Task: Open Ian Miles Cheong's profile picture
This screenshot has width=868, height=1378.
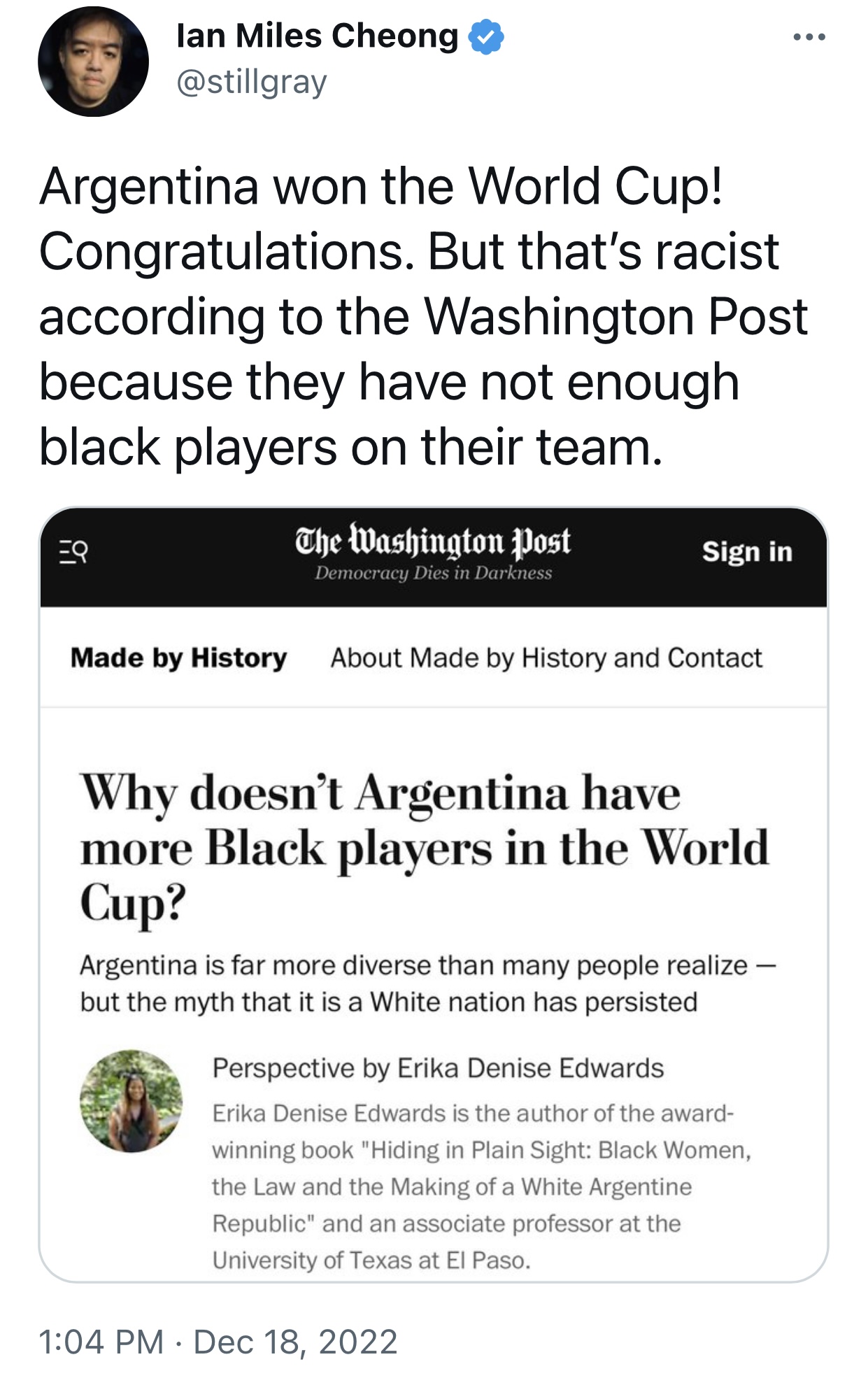Action: click(x=93, y=62)
